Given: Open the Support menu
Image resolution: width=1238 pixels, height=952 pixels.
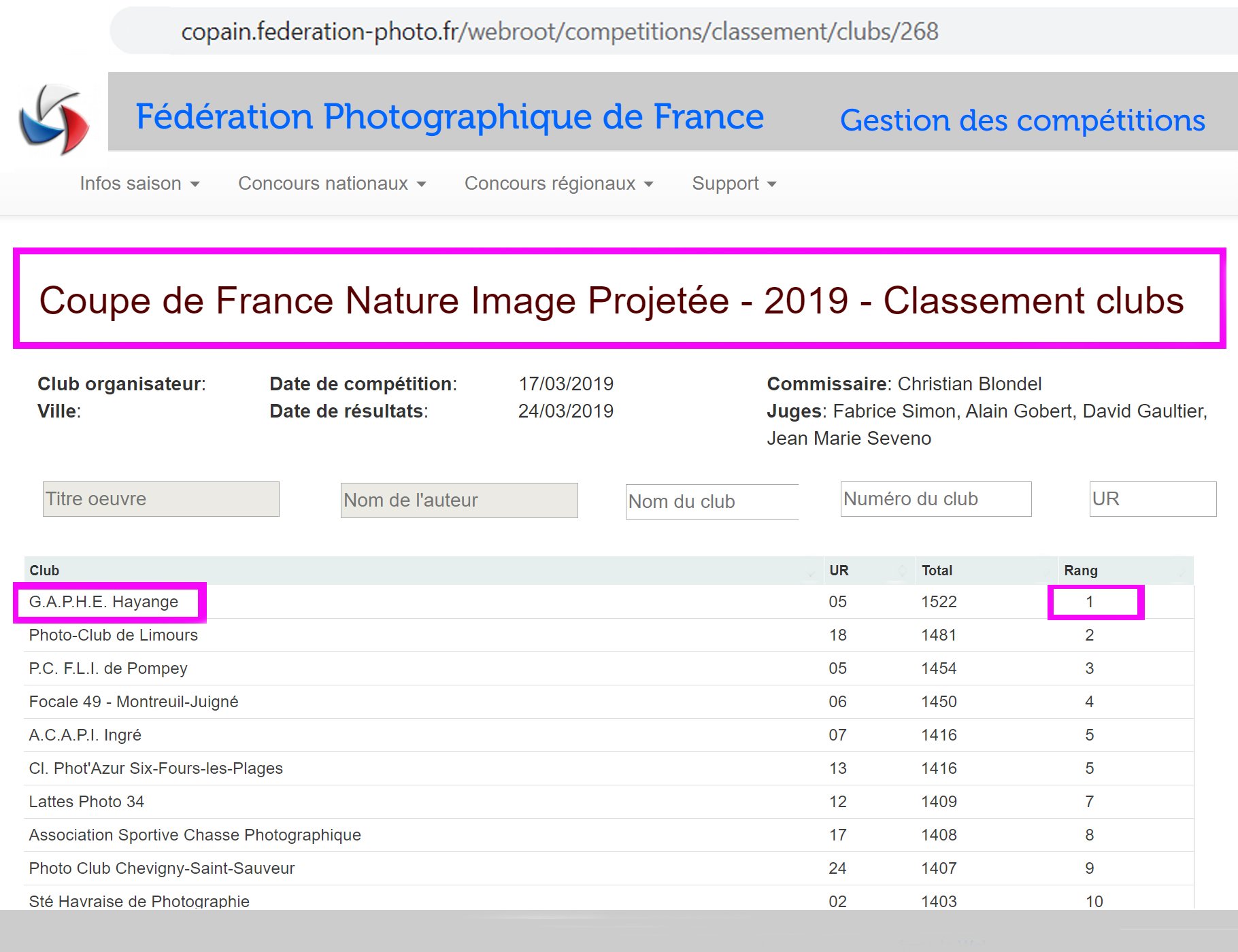Looking at the screenshot, I should pyautogui.click(x=734, y=184).
